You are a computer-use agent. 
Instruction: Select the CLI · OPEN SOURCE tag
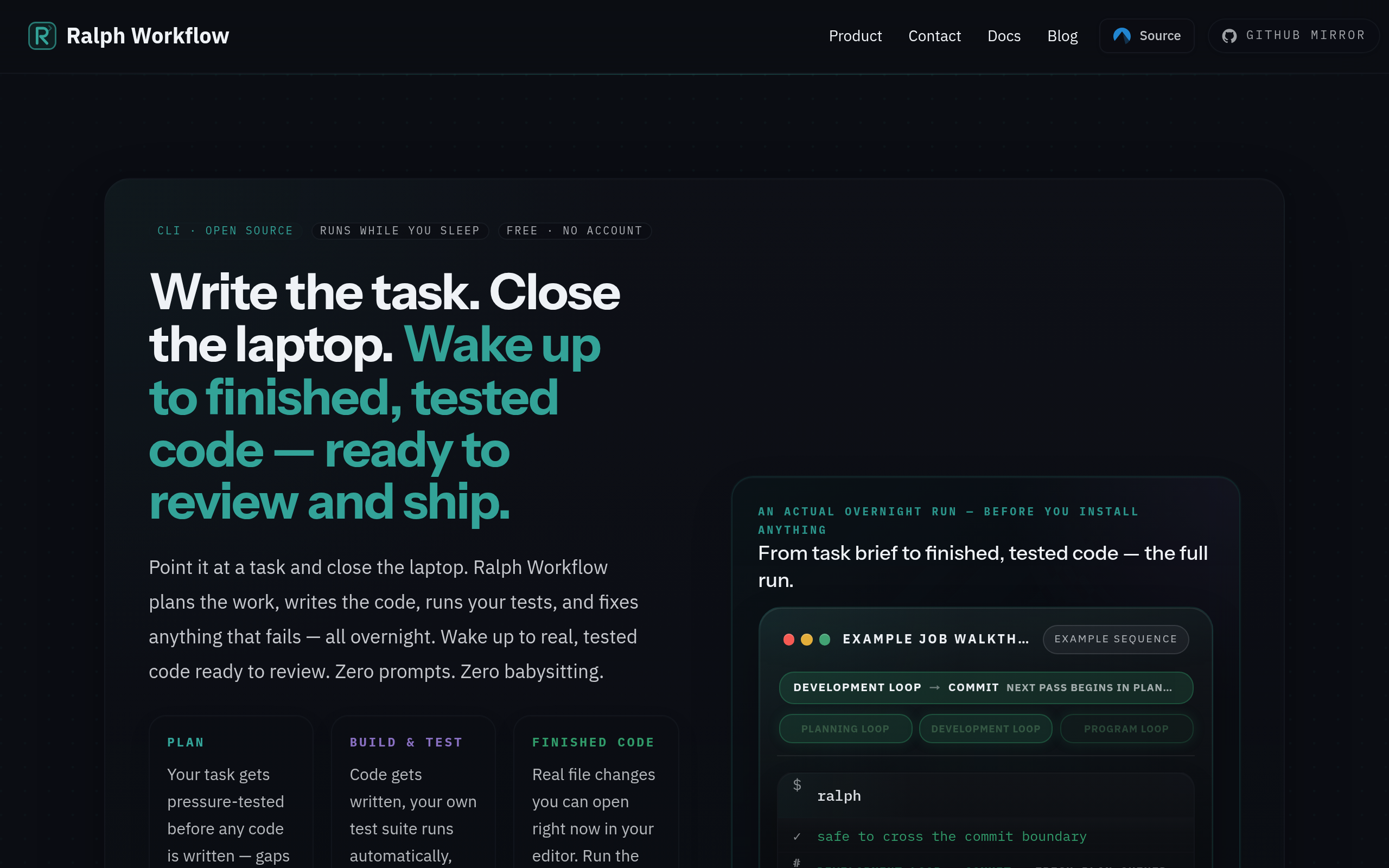click(225, 231)
